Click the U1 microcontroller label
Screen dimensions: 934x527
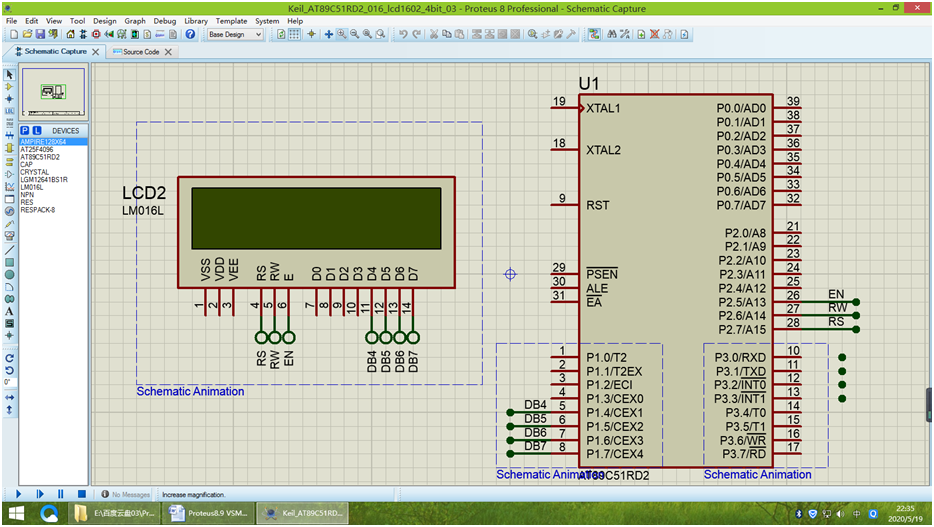pos(589,83)
